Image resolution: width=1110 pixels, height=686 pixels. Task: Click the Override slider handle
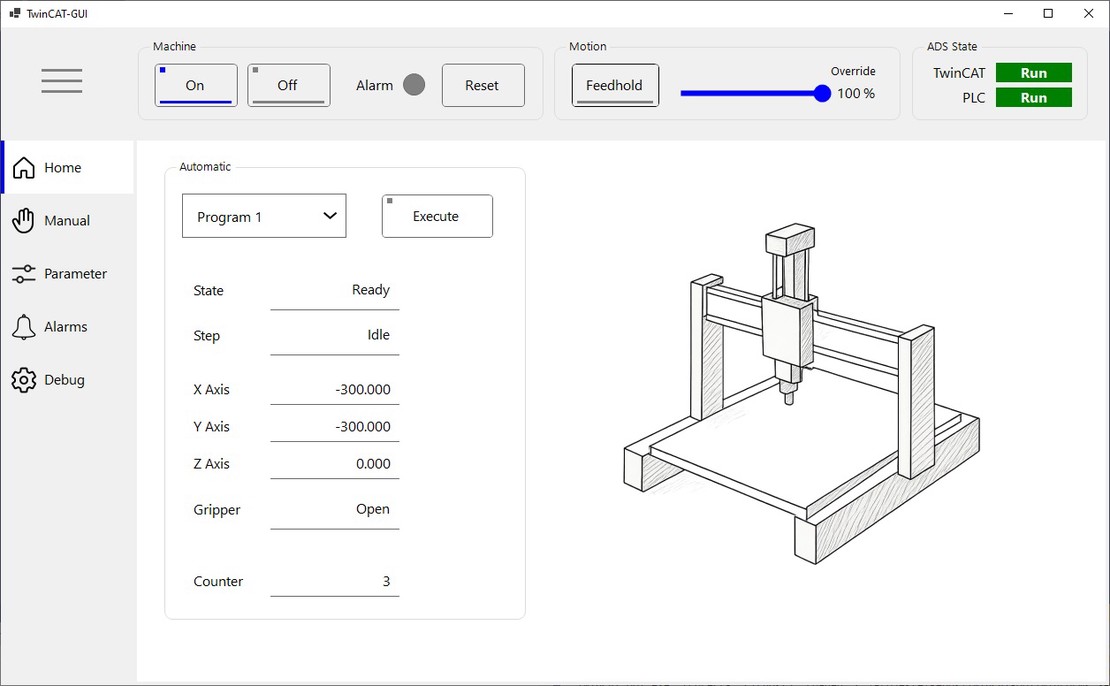tap(822, 93)
